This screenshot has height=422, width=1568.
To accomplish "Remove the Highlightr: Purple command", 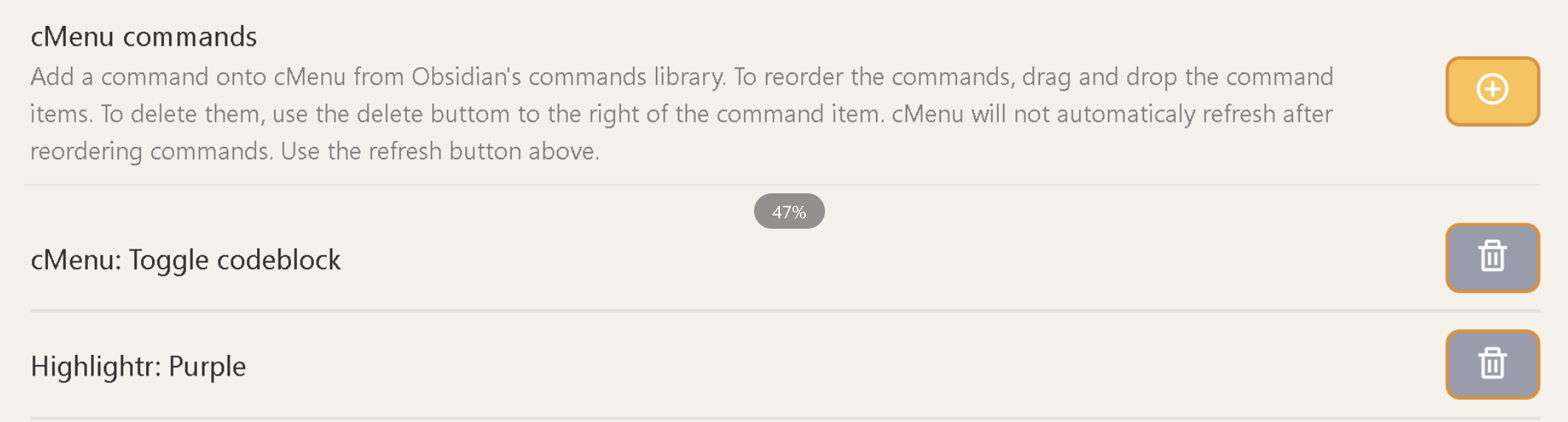I will pos(1492,364).
